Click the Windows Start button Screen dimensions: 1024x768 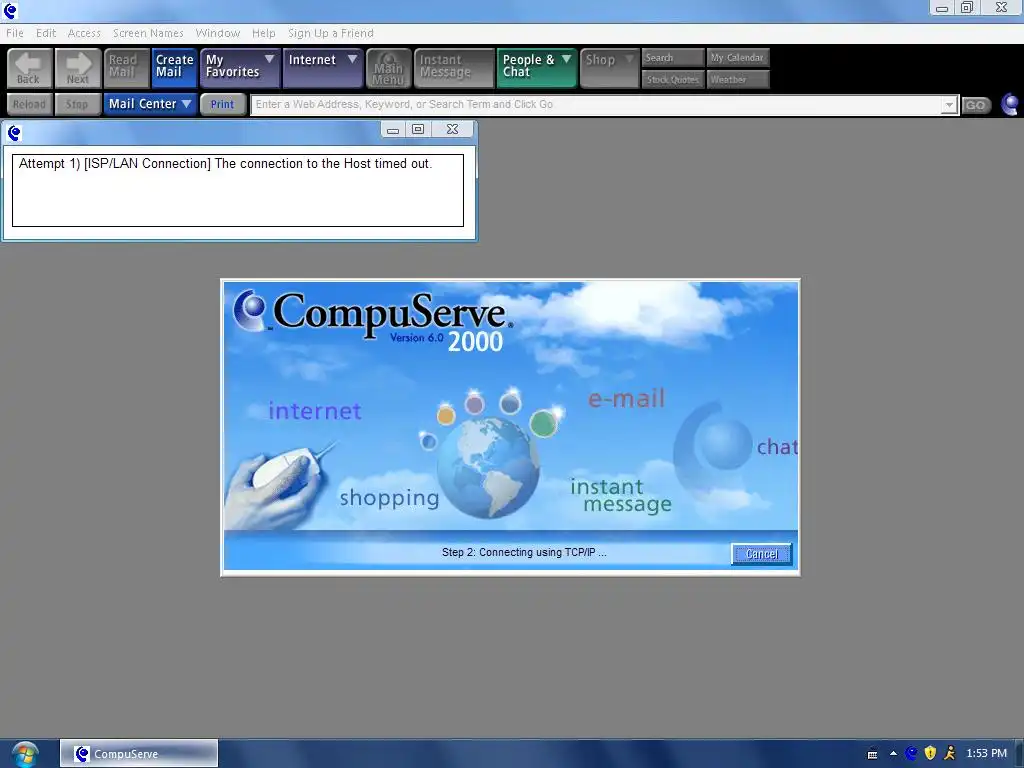(x=25, y=754)
